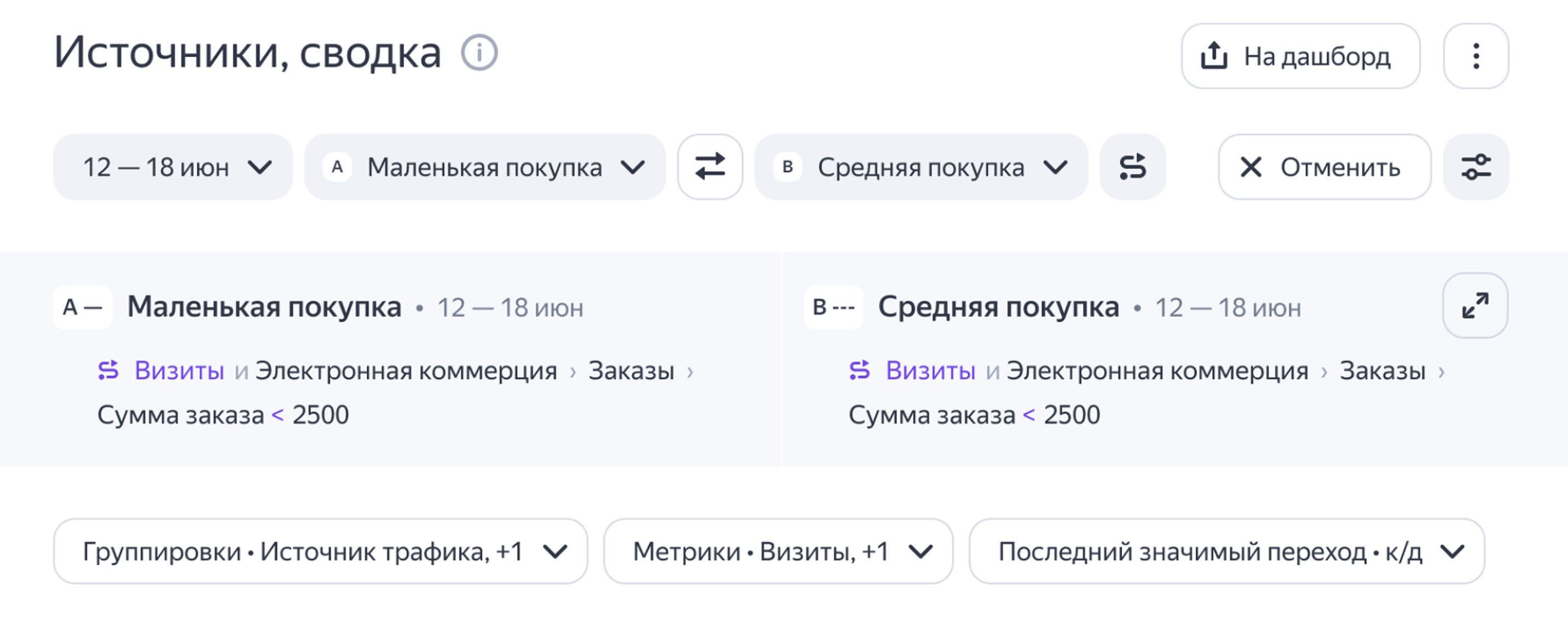Click the info icon next to the title

pos(480,54)
